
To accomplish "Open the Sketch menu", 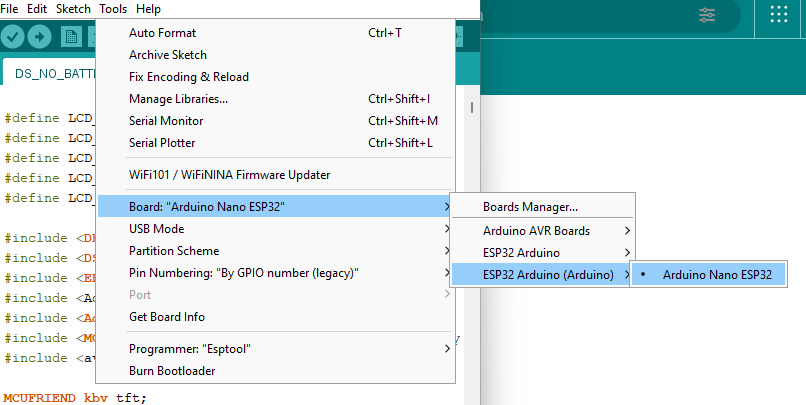I will coord(73,9).
